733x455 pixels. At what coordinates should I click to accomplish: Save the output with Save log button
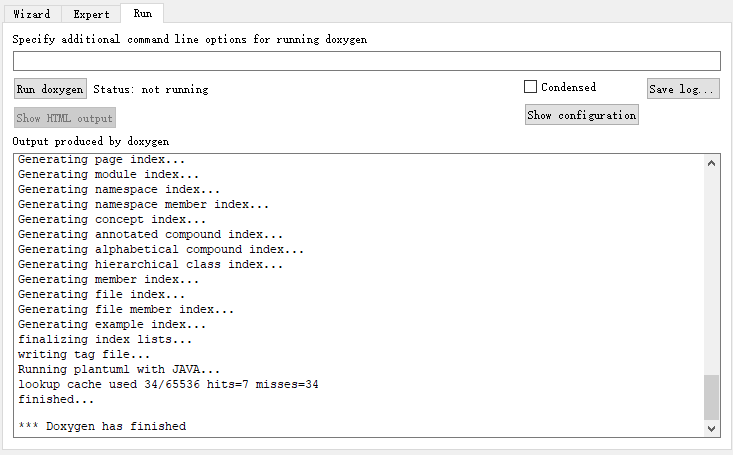pyautogui.click(x=682, y=89)
